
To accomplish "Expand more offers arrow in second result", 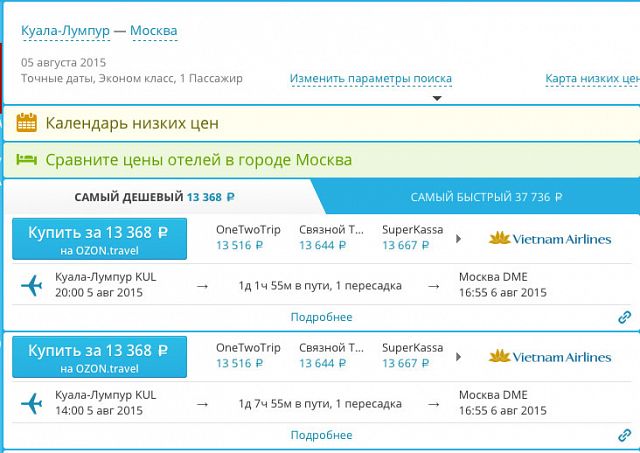I will click(459, 357).
